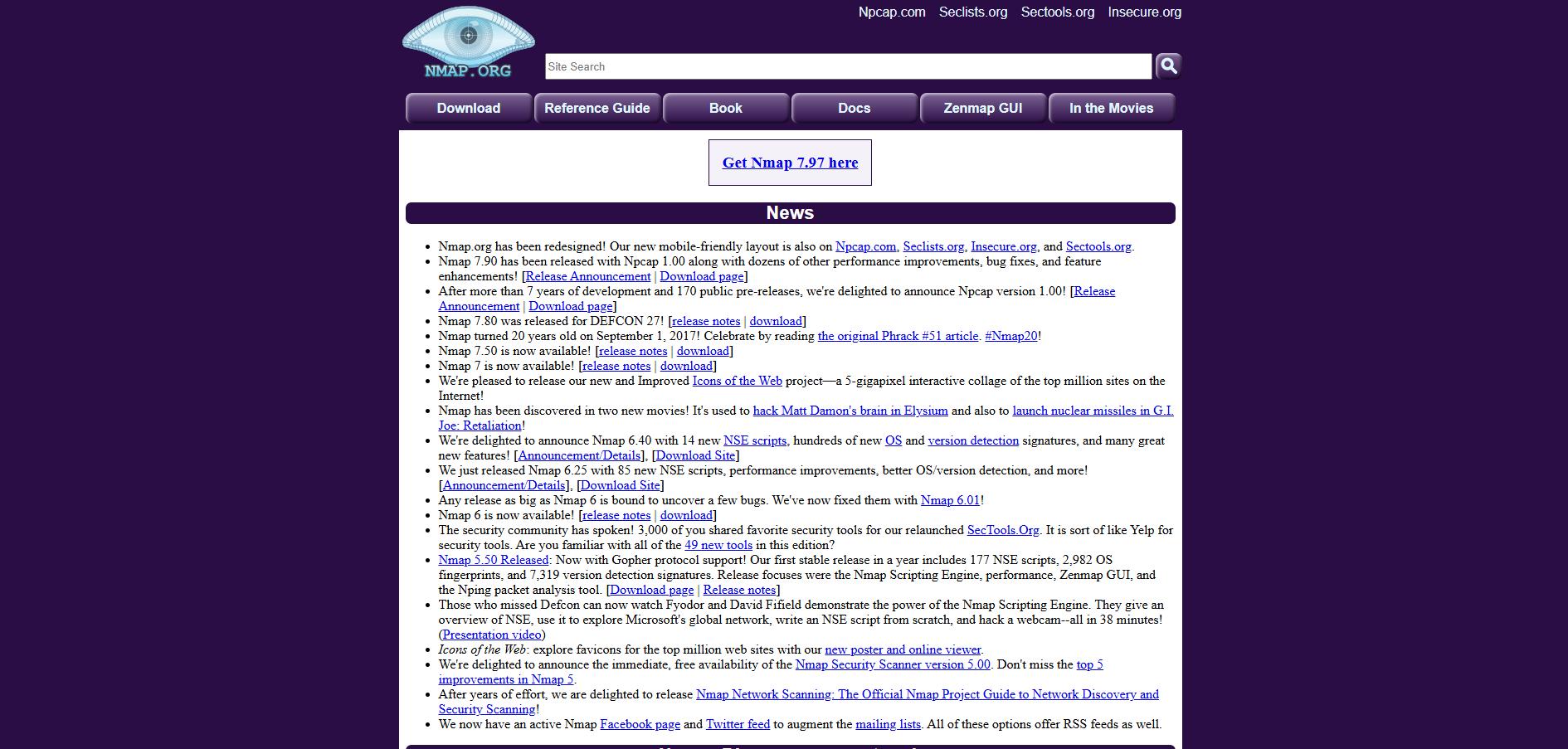Open Nmap Security Scanner version 5.00 link
This screenshot has height=749, width=1568.
pos(893,664)
